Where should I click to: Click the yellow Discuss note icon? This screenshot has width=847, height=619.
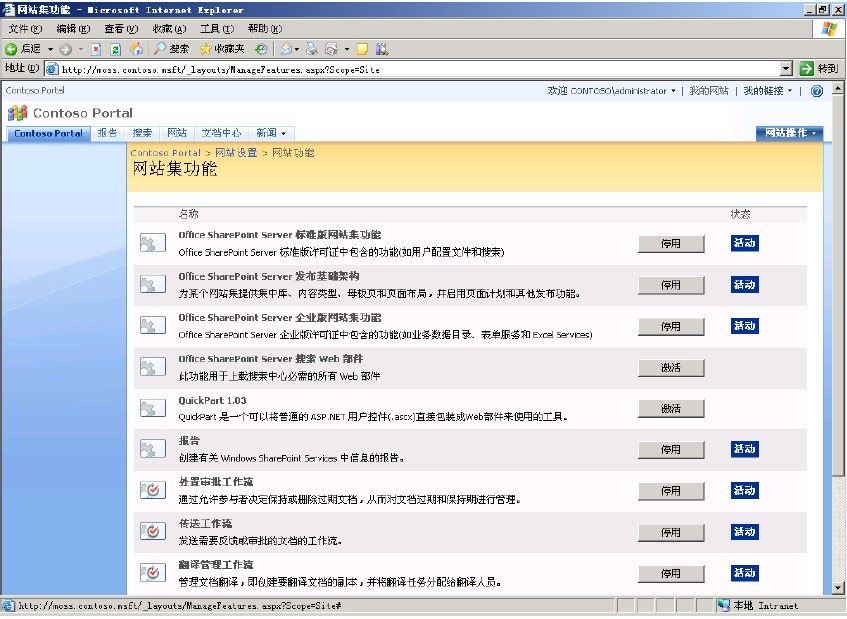(362, 49)
